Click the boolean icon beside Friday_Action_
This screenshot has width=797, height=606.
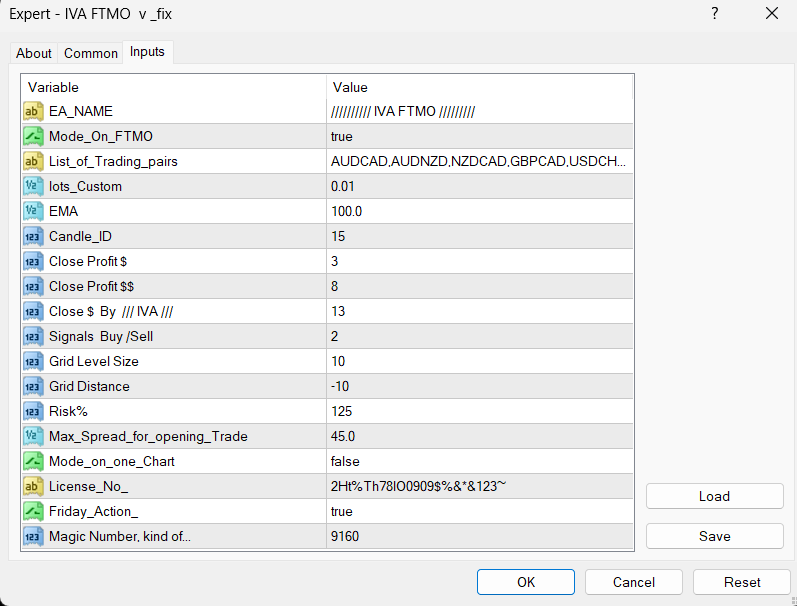click(33, 511)
